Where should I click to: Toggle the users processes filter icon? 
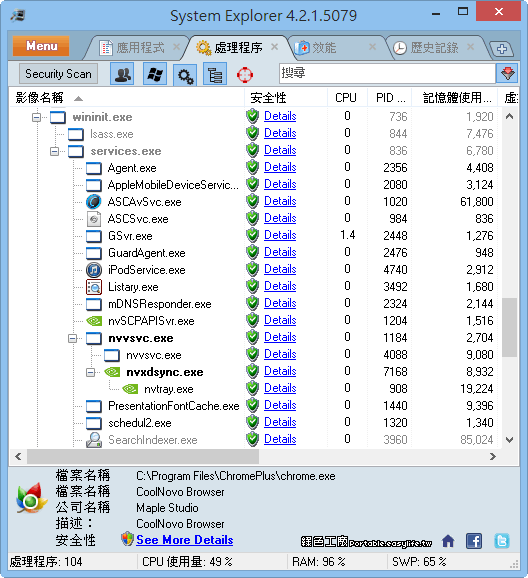tap(122, 74)
